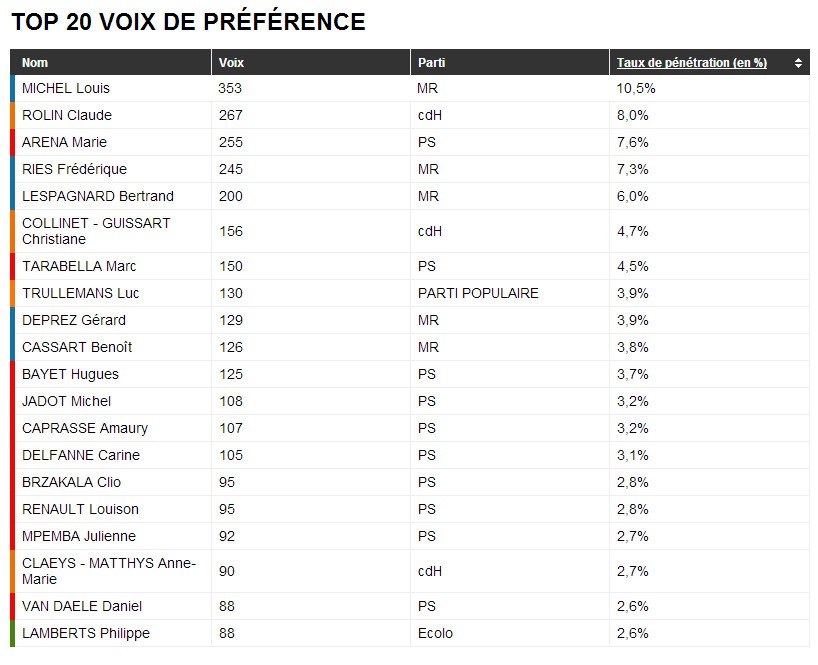Sort by Taux de pénétration column link

tap(692, 63)
